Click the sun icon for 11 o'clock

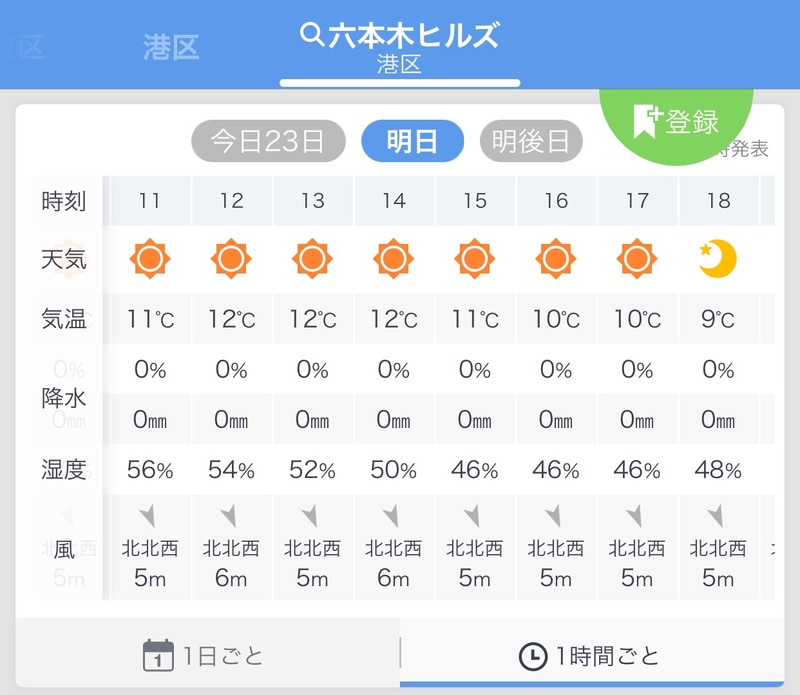click(x=150, y=260)
